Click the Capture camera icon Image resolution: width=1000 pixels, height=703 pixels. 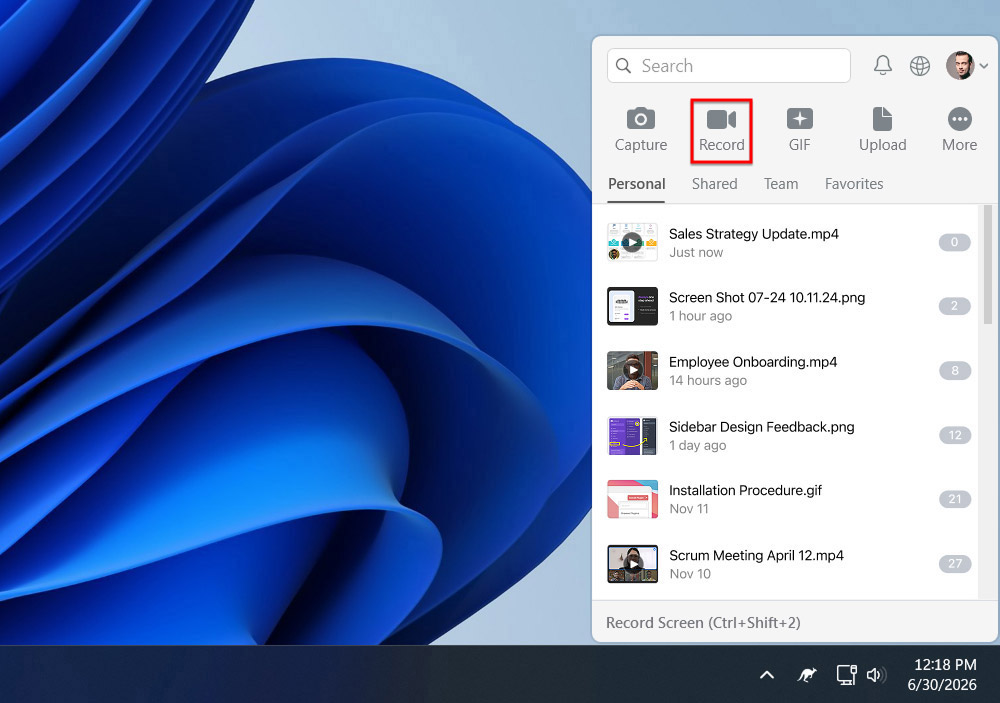tap(640, 119)
